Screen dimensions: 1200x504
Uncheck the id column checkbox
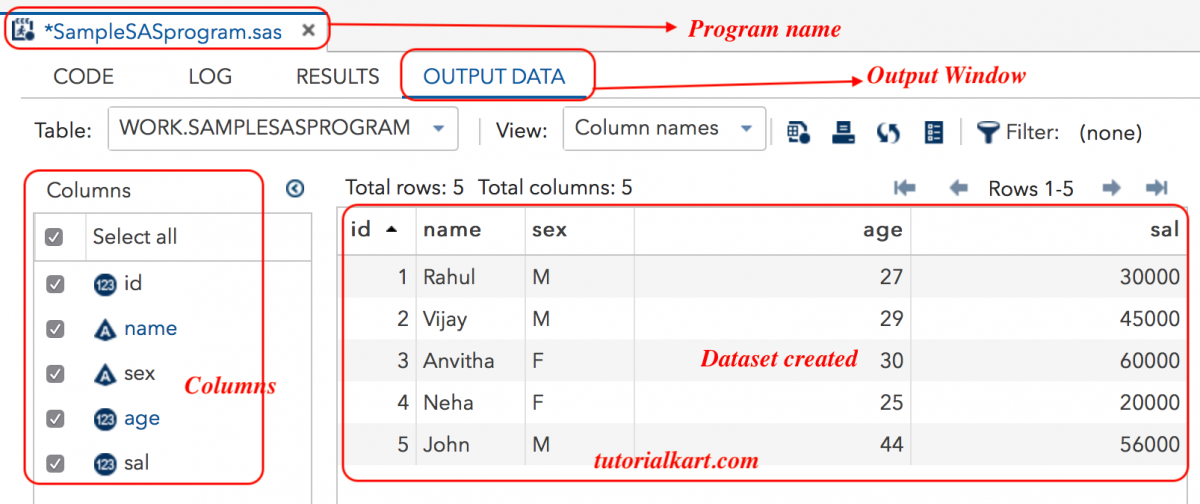coord(55,284)
